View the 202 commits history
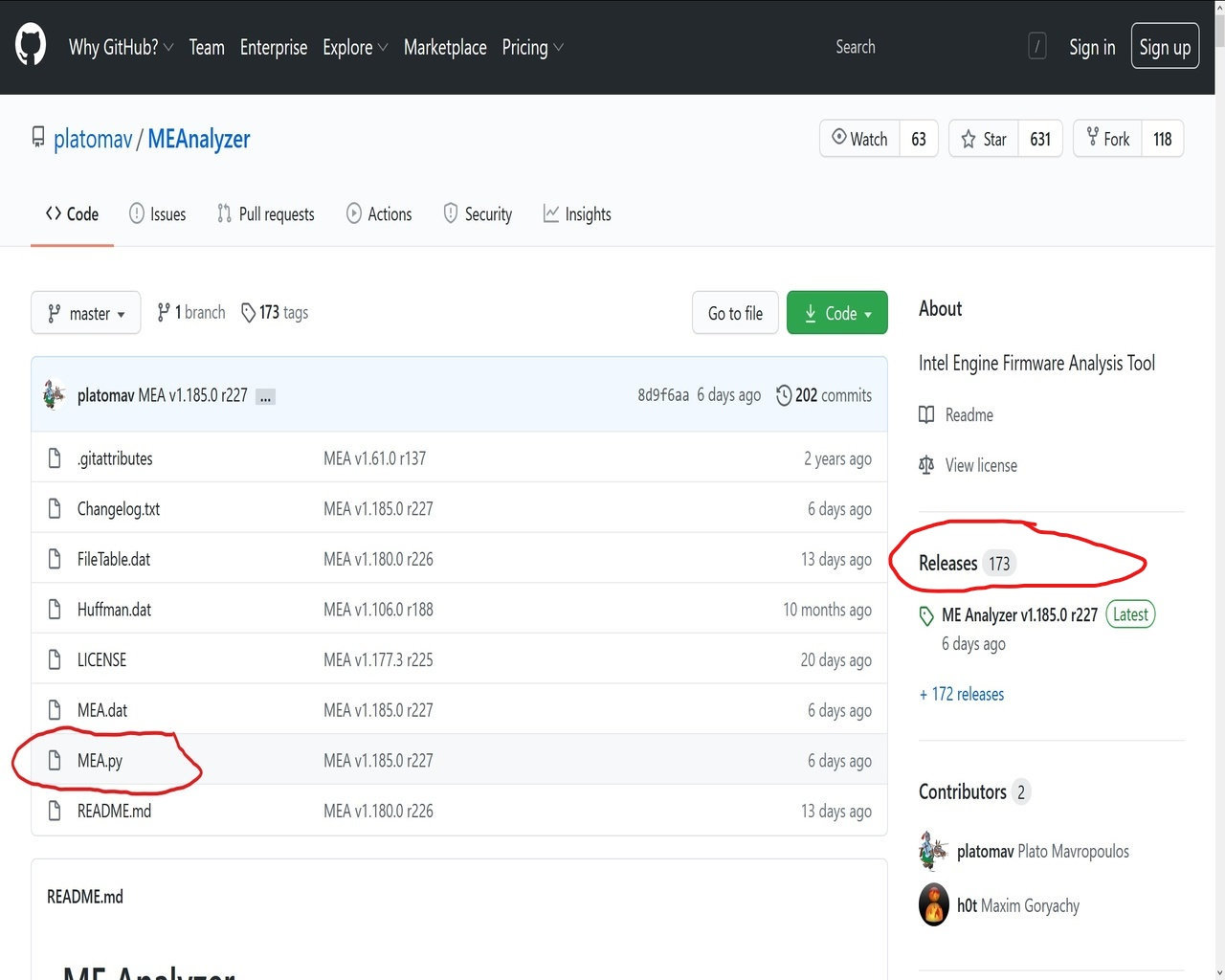1225x980 pixels. point(824,395)
